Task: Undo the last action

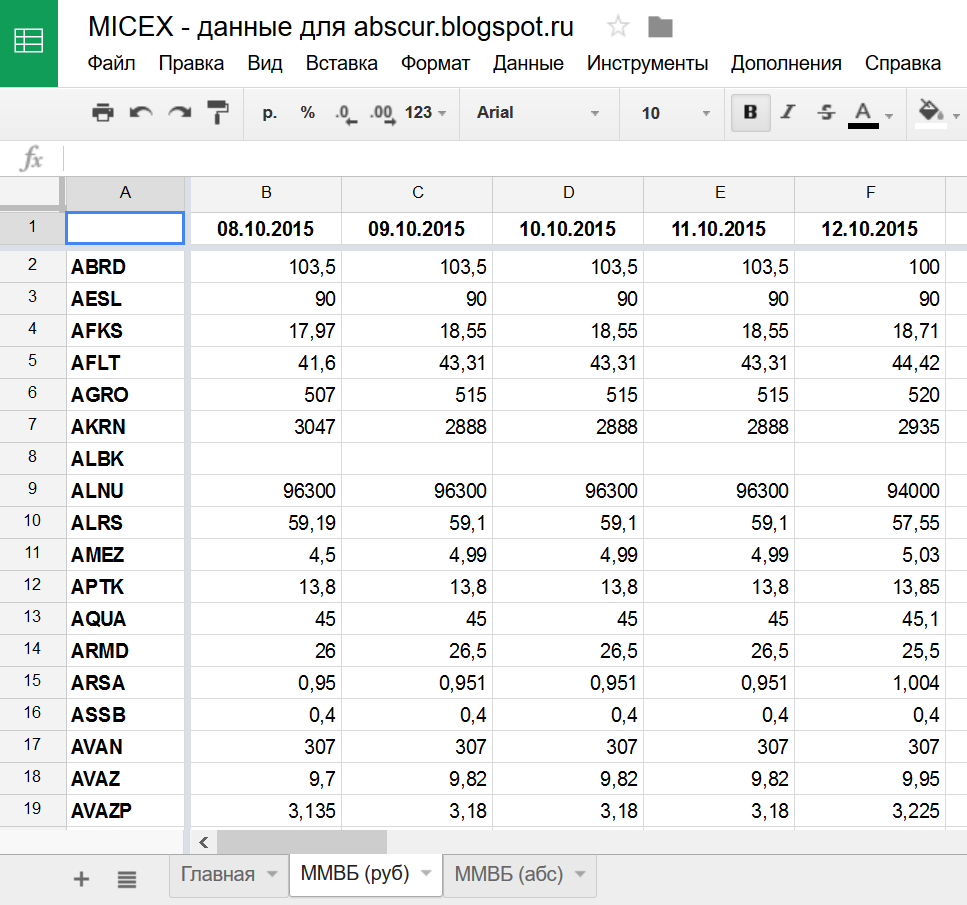Action: pos(141,112)
